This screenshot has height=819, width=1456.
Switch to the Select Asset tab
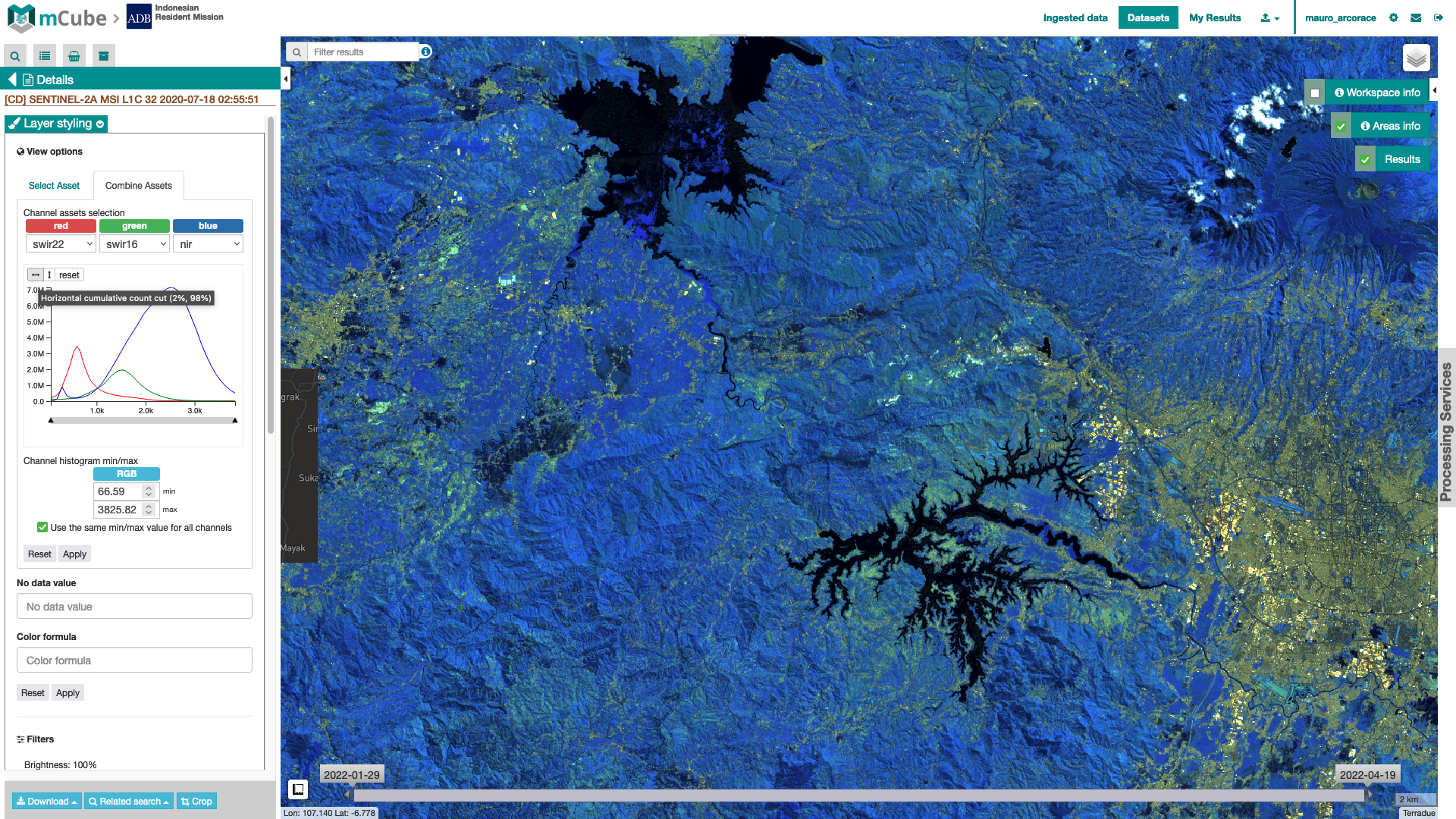point(54,186)
